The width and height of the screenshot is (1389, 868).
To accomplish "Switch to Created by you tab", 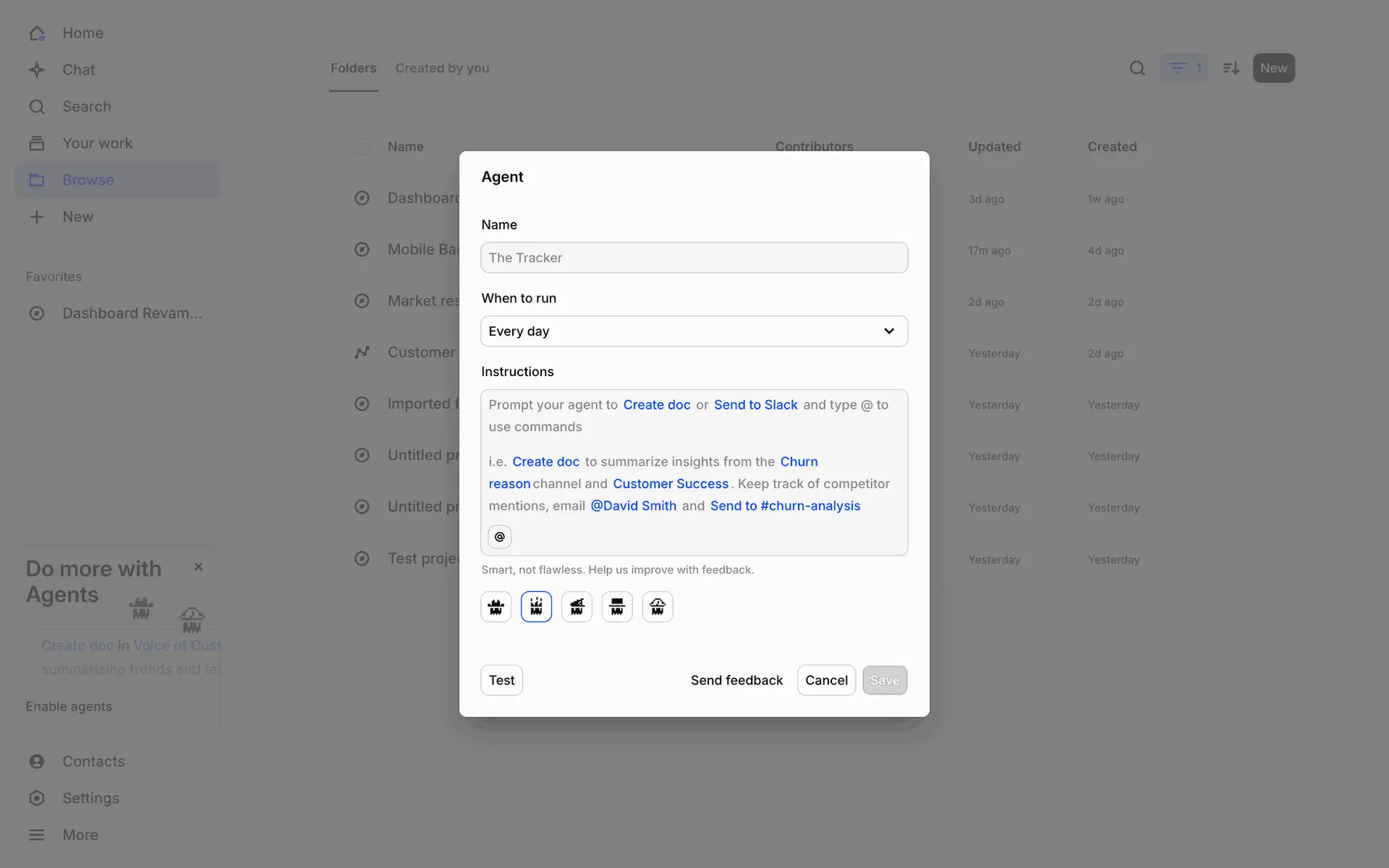I will [442, 68].
